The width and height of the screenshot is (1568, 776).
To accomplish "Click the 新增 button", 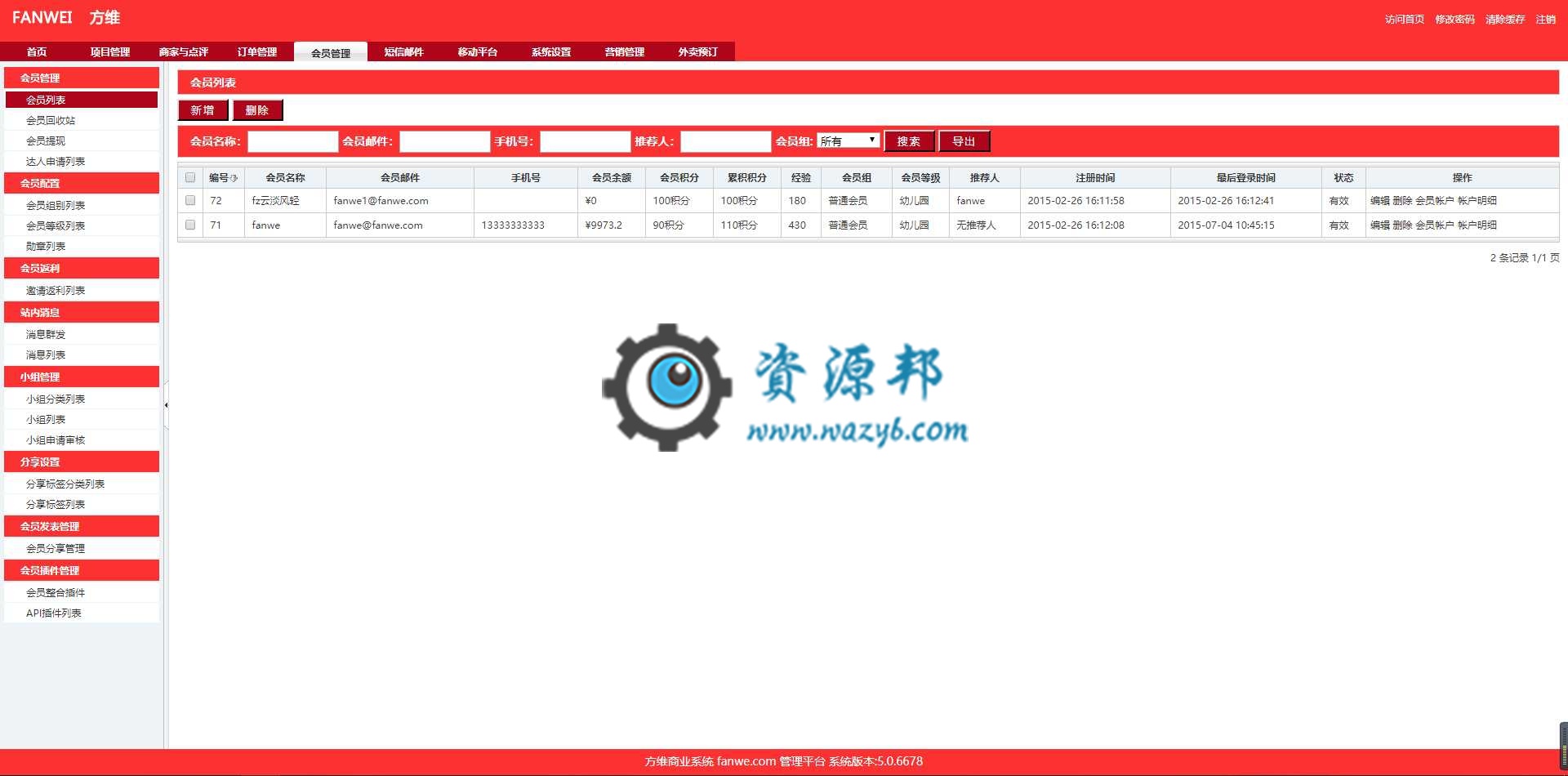I will click(x=203, y=110).
